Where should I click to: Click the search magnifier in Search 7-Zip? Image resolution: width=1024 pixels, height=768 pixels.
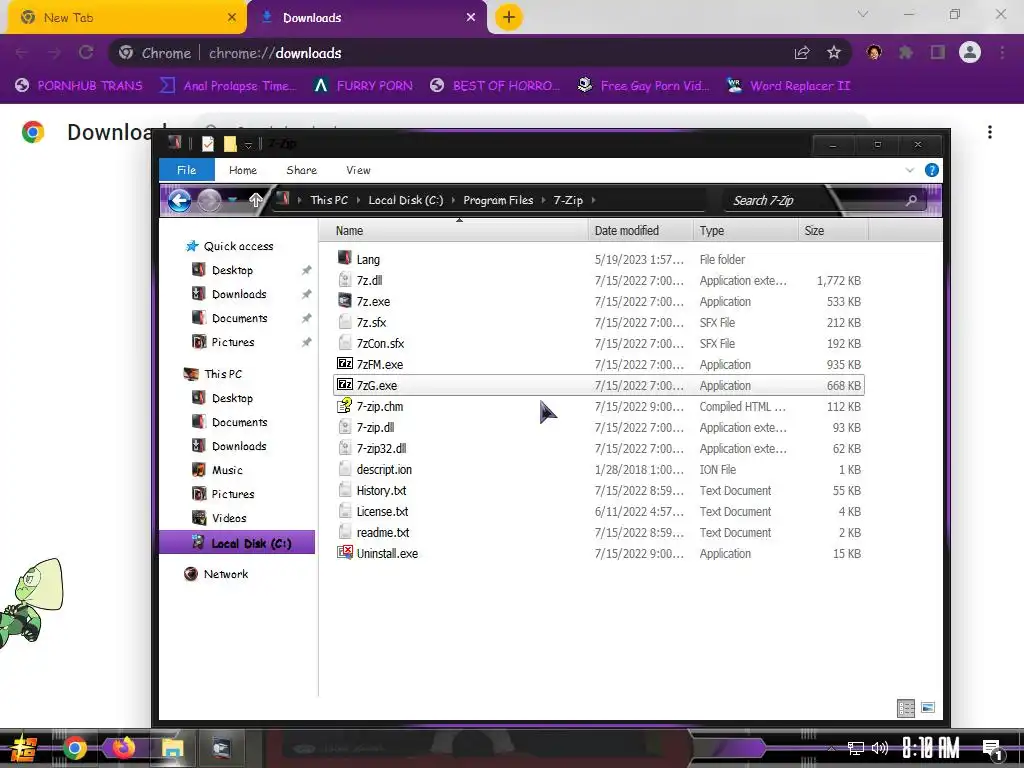tap(911, 200)
